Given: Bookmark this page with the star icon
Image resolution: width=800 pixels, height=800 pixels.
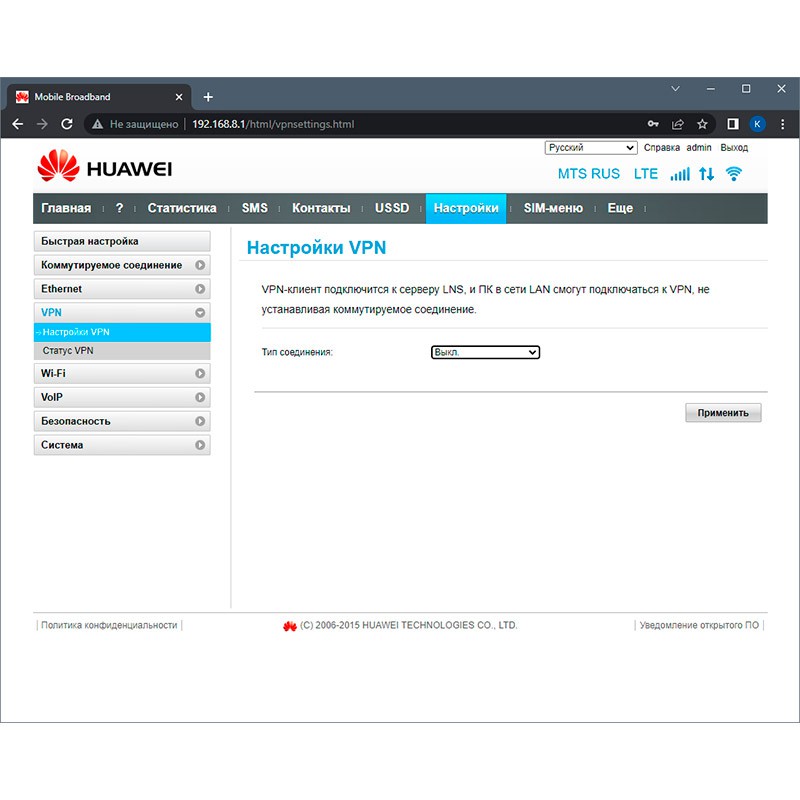Looking at the screenshot, I should [x=702, y=124].
